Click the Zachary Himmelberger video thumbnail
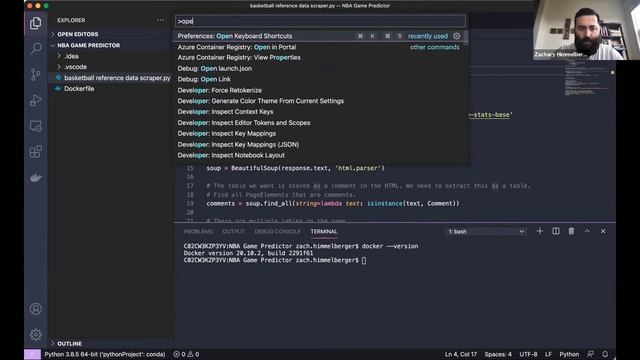Image resolution: width=640 pixels, height=360 pixels. pyautogui.click(x=587, y=30)
